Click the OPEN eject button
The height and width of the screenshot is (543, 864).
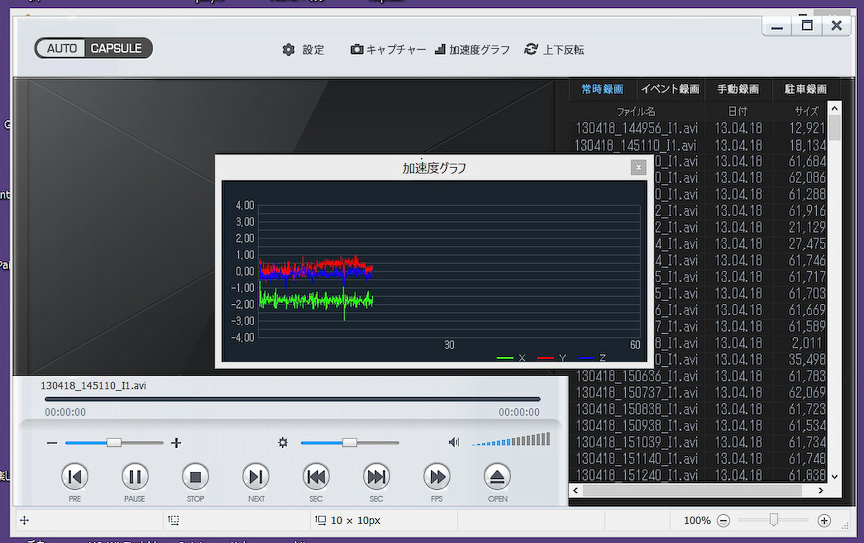point(497,476)
